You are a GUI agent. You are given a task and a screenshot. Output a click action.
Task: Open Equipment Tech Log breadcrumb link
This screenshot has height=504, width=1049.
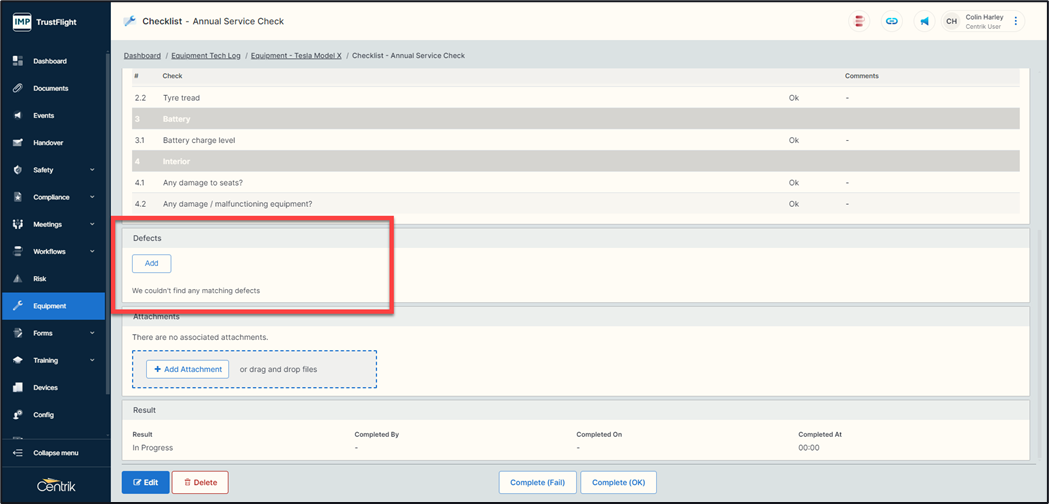[x=206, y=56]
